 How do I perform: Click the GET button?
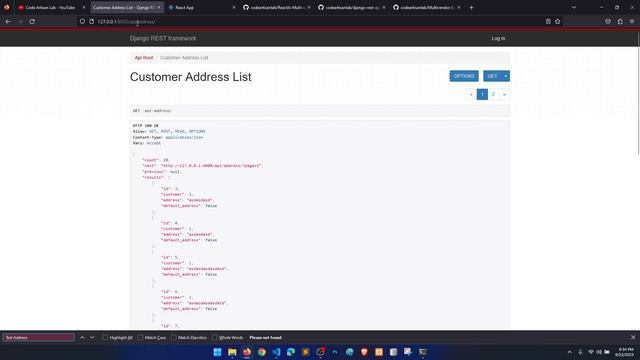tap(492, 76)
